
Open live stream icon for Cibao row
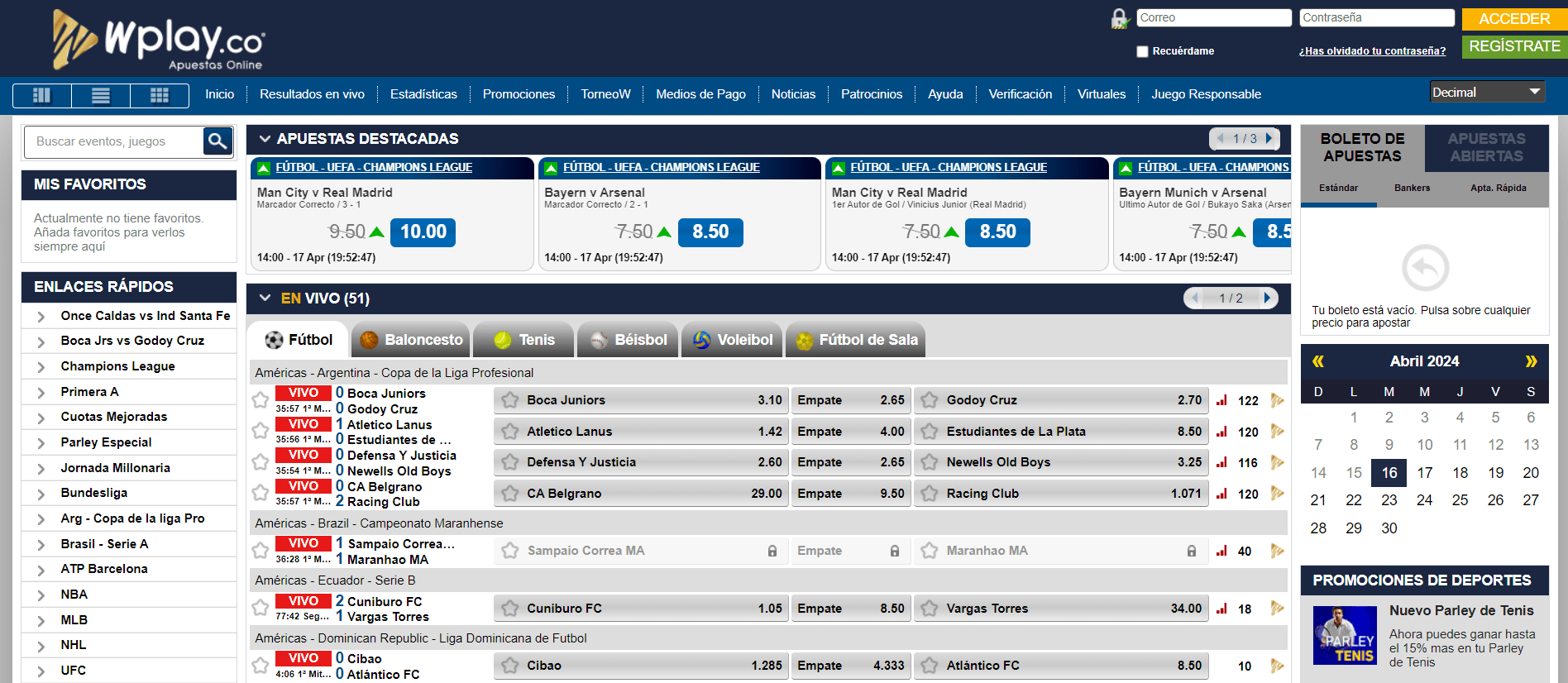[1277, 666]
